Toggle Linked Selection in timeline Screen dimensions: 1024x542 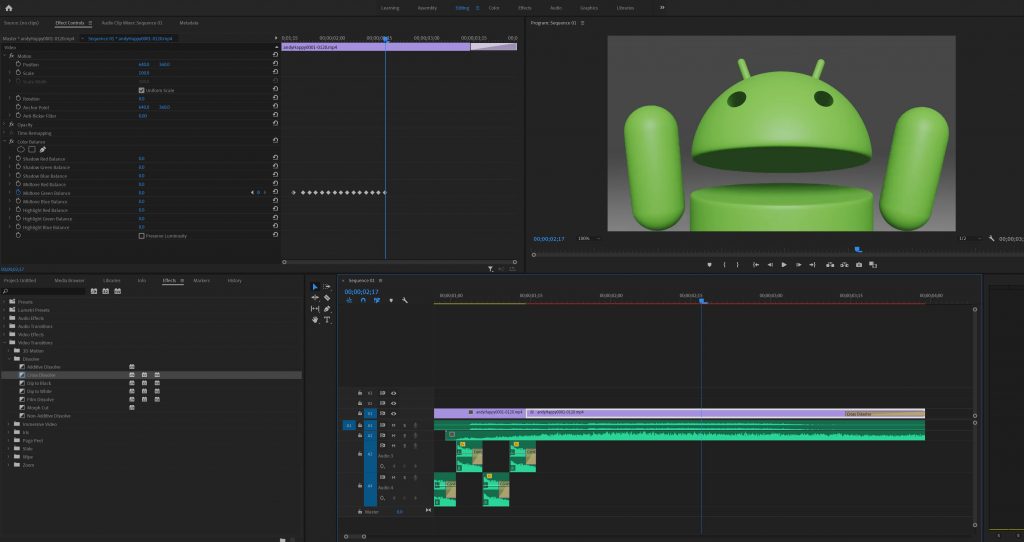[377, 300]
